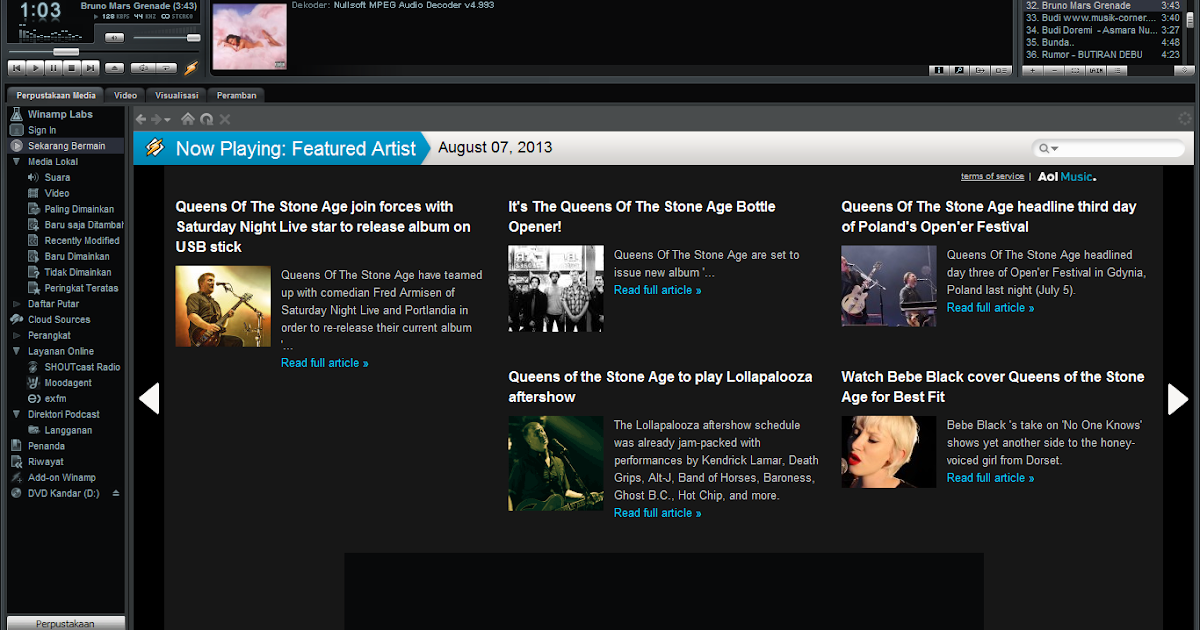Collapse the Direktori Podcast tree node
The height and width of the screenshot is (630, 1200).
click(x=17, y=414)
